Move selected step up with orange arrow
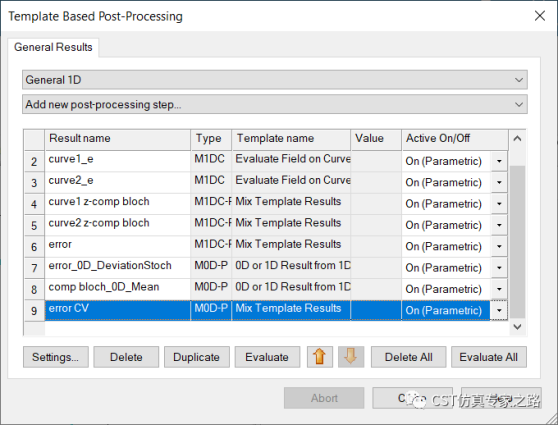 coord(320,357)
